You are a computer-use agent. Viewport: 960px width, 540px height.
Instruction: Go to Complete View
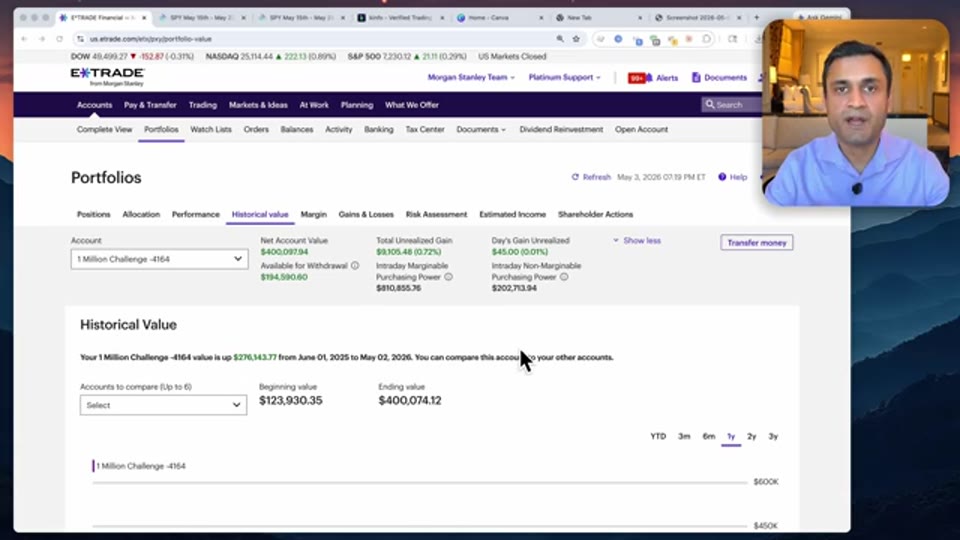click(104, 130)
